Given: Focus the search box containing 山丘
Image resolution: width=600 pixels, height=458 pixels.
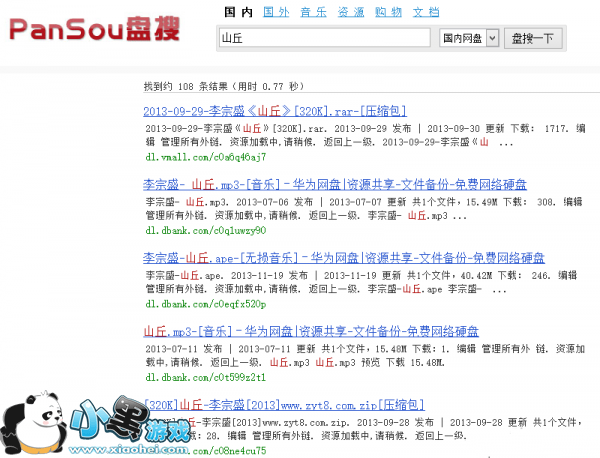Looking at the screenshot, I should point(324,38).
